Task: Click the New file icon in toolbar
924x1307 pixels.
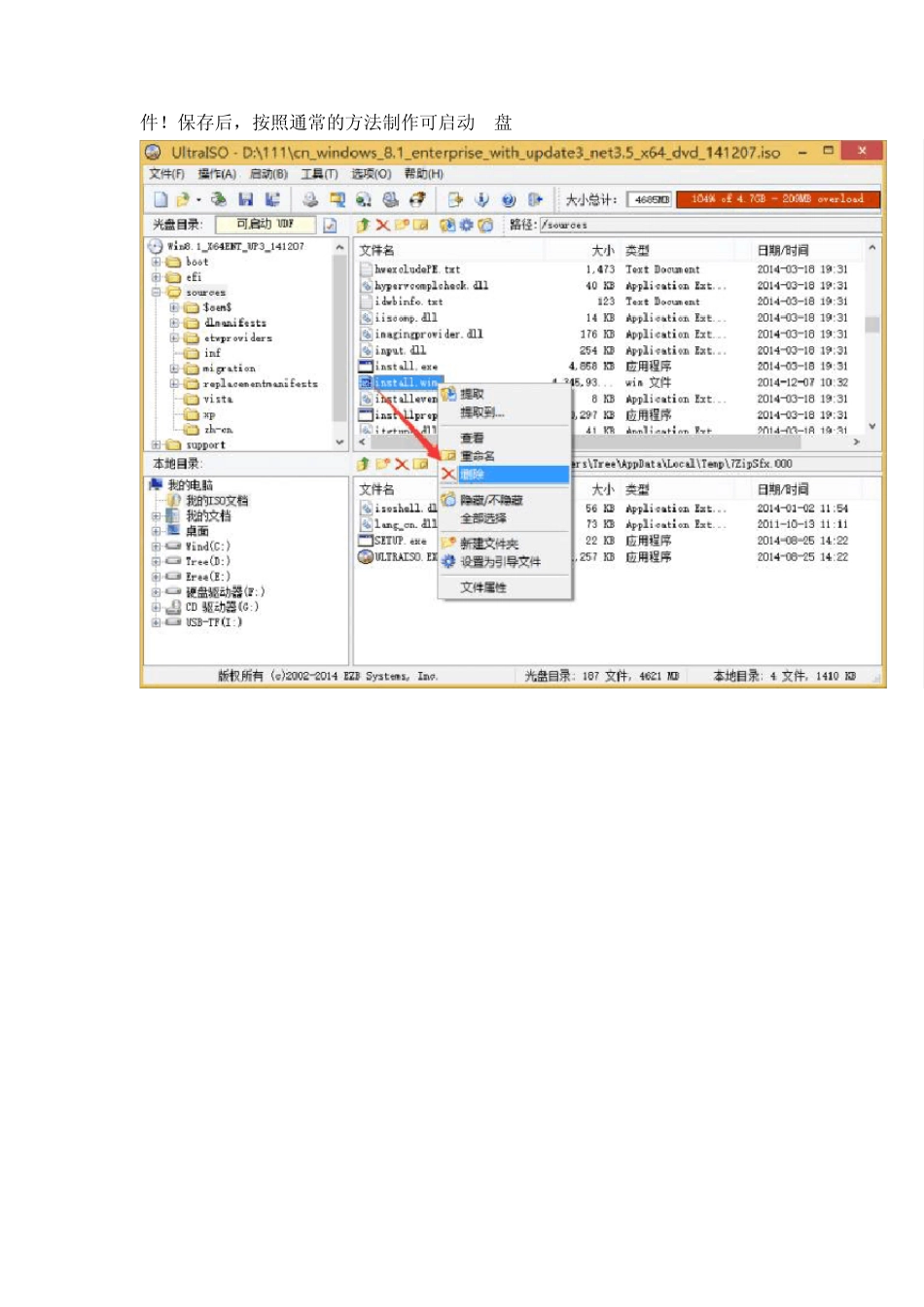Action: pos(160,199)
